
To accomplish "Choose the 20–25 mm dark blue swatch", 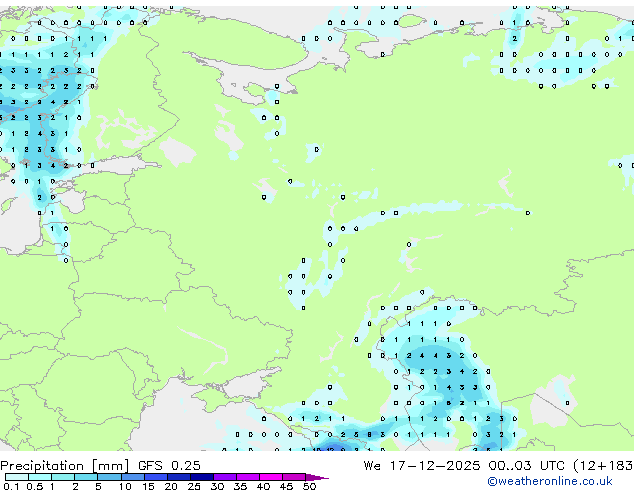I will coord(179,477).
